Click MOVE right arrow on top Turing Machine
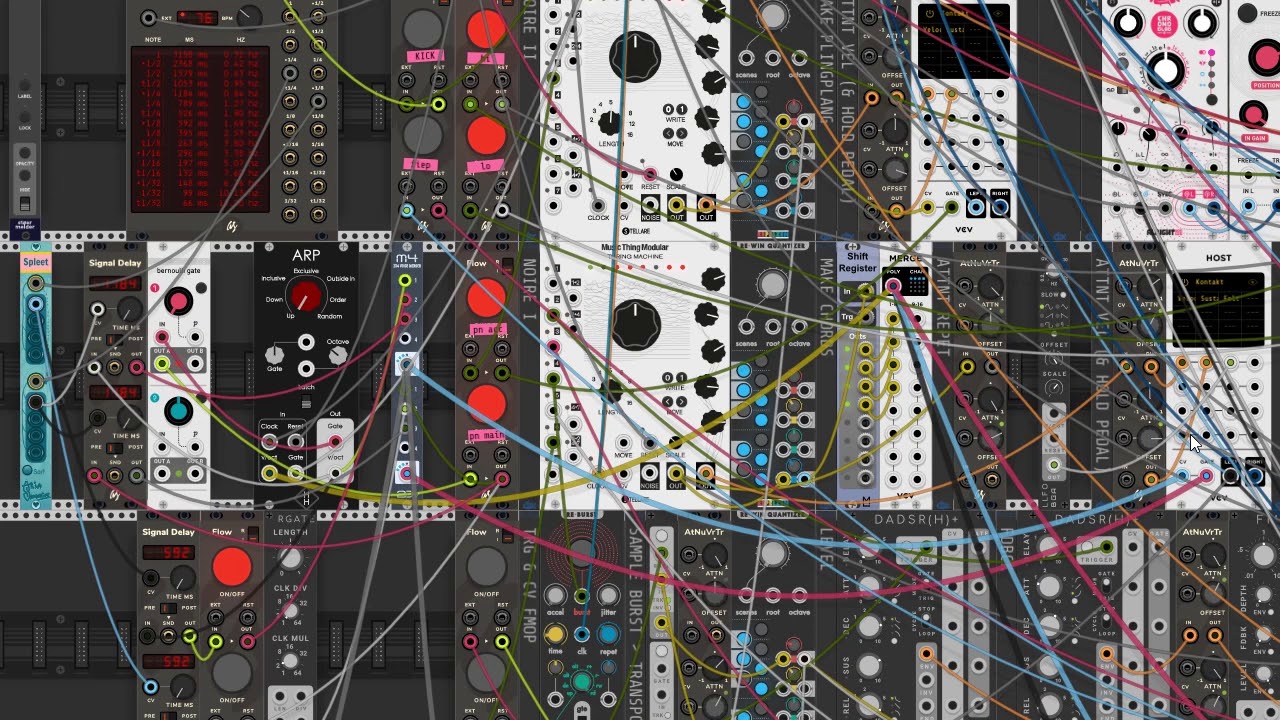1280x720 pixels. 682,132
